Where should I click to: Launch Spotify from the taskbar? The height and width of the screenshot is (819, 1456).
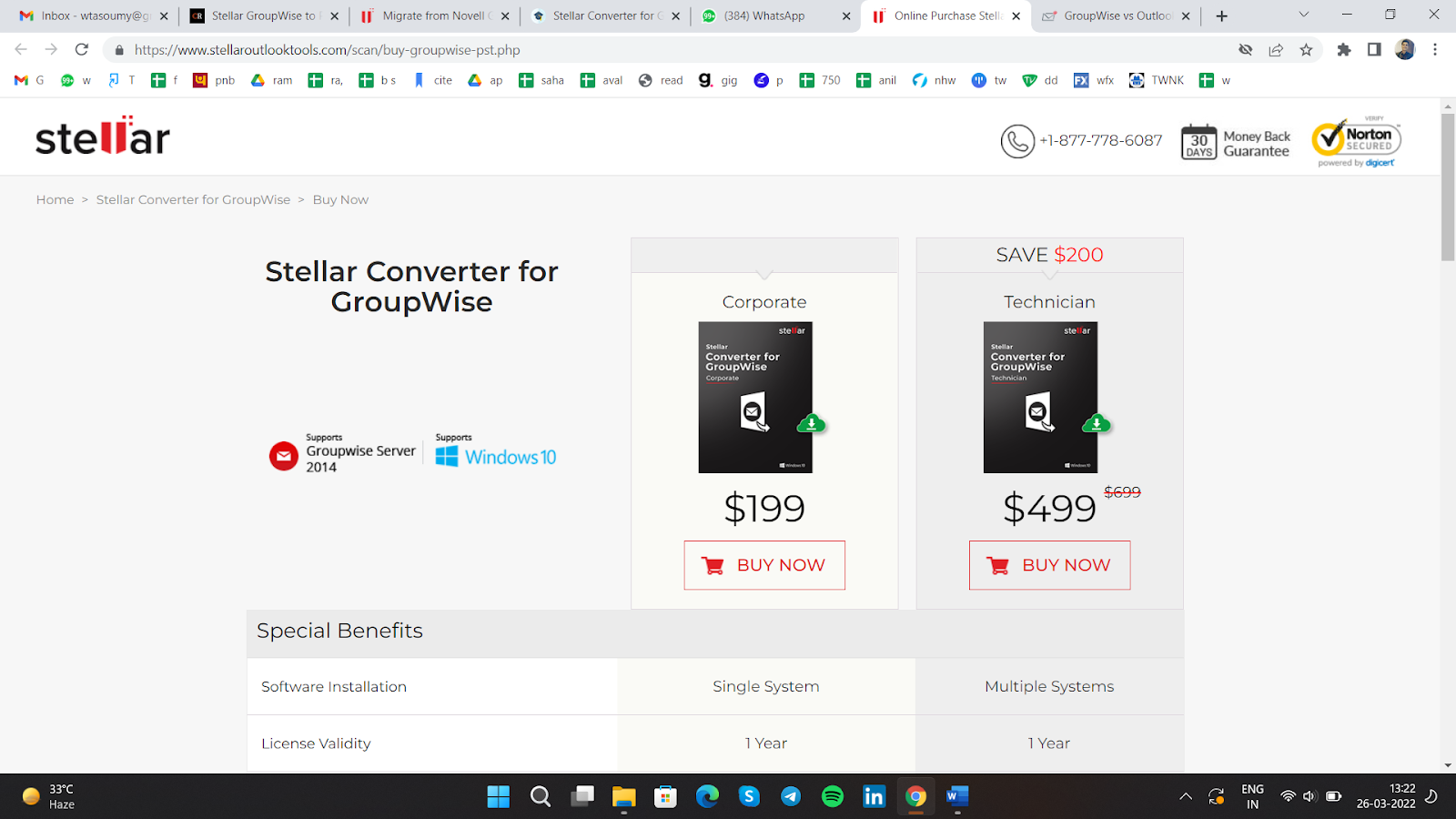(833, 797)
